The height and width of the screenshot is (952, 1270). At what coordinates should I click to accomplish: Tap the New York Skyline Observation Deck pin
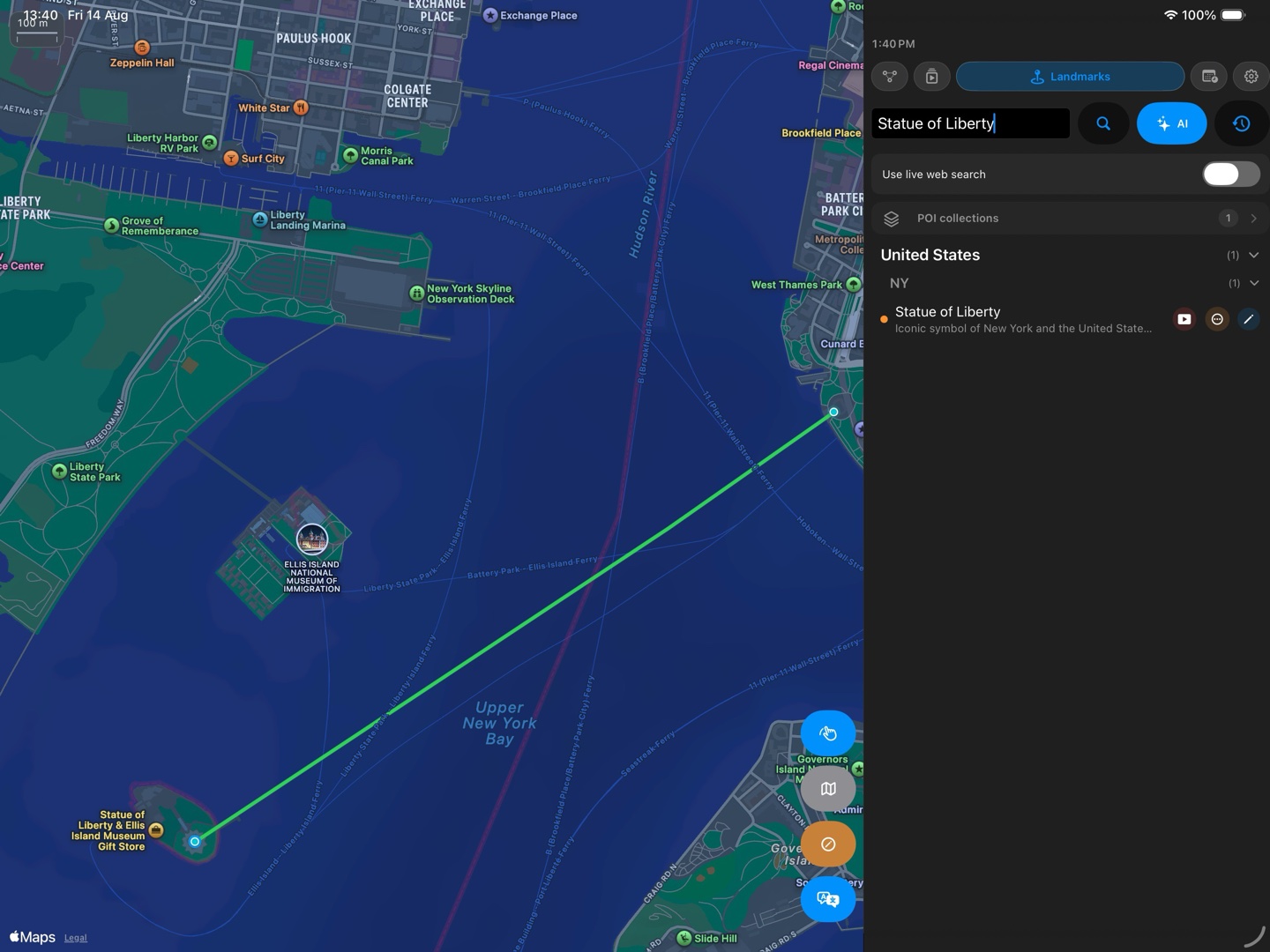tap(417, 294)
